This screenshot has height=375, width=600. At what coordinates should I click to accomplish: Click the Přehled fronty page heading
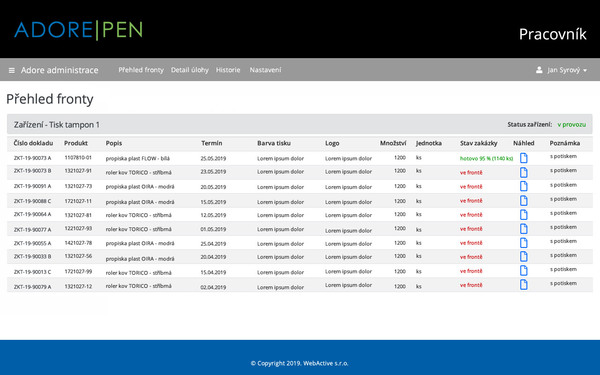(x=50, y=99)
